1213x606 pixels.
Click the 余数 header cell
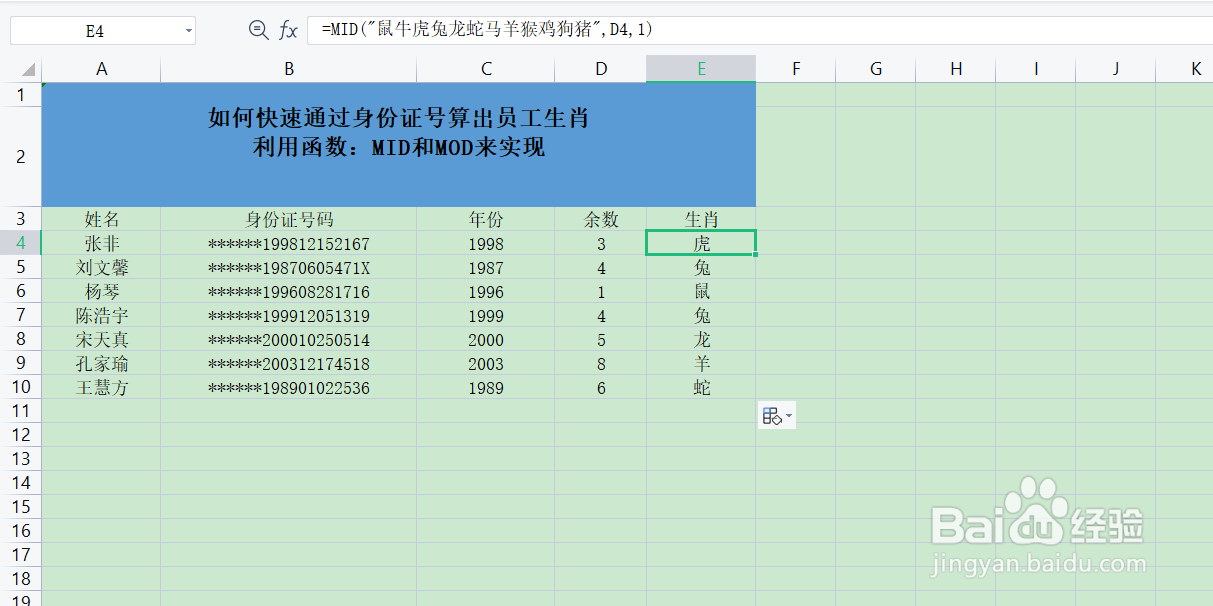[x=601, y=219]
